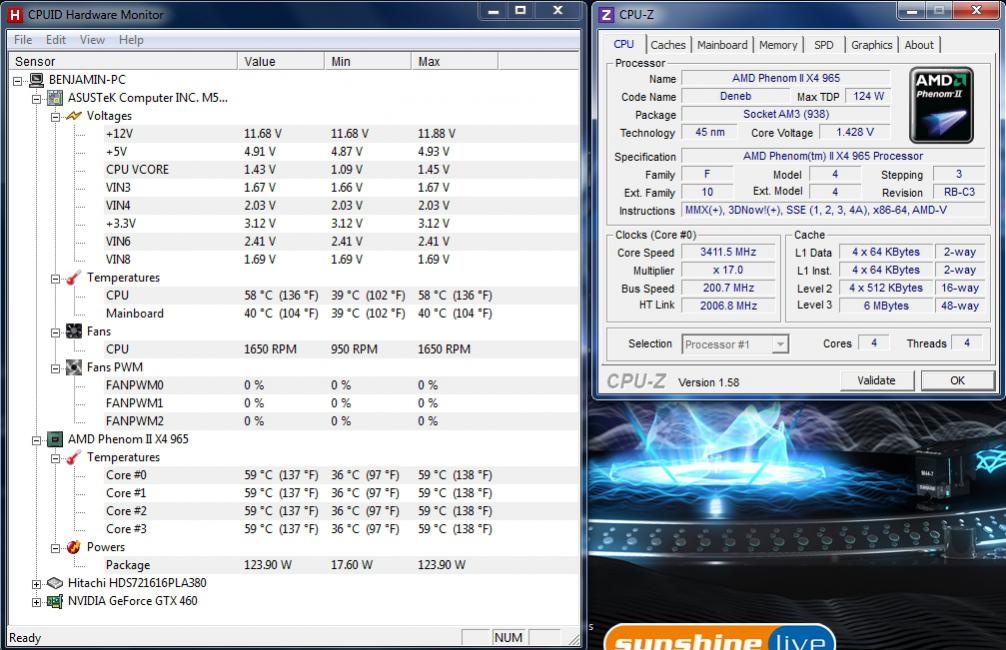The width and height of the screenshot is (1006, 650).
Task: Open the View menu
Action: (x=92, y=40)
